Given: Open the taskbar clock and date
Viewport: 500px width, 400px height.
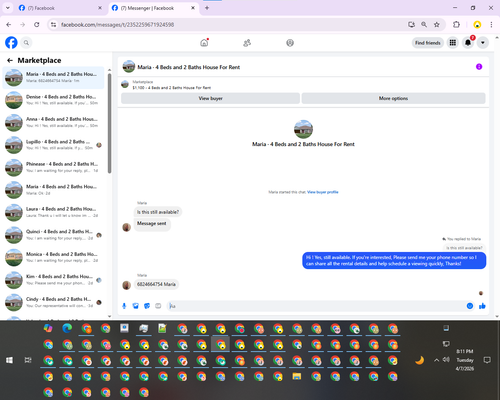Looking at the screenshot, I should (x=465, y=360).
